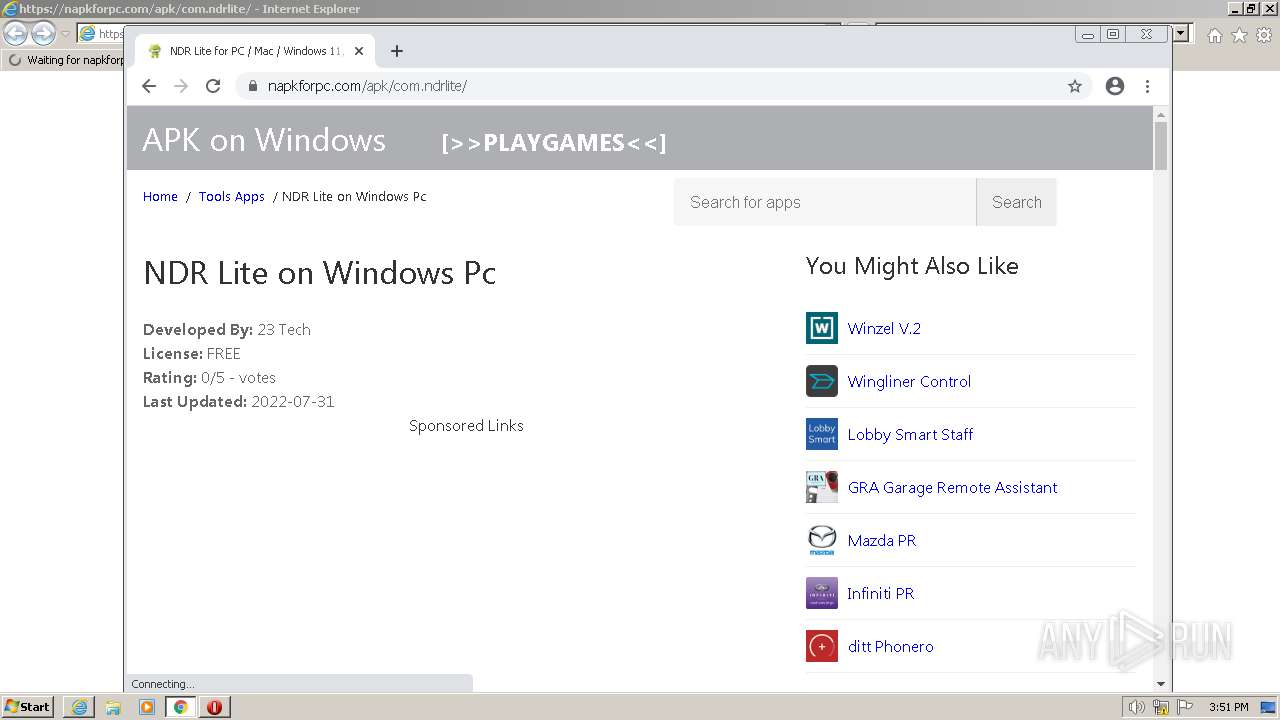The height and width of the screenshot is (720, 1280).
Task: Click the page scrollbar up arrow
Action: tap(1161, 114)
